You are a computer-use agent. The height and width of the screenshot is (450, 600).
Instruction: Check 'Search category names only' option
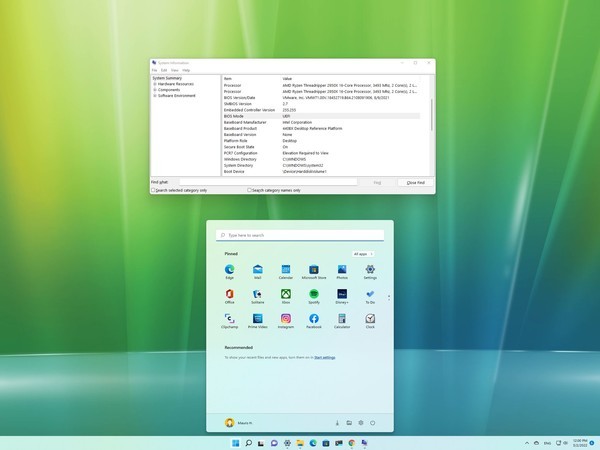[250, 189]
